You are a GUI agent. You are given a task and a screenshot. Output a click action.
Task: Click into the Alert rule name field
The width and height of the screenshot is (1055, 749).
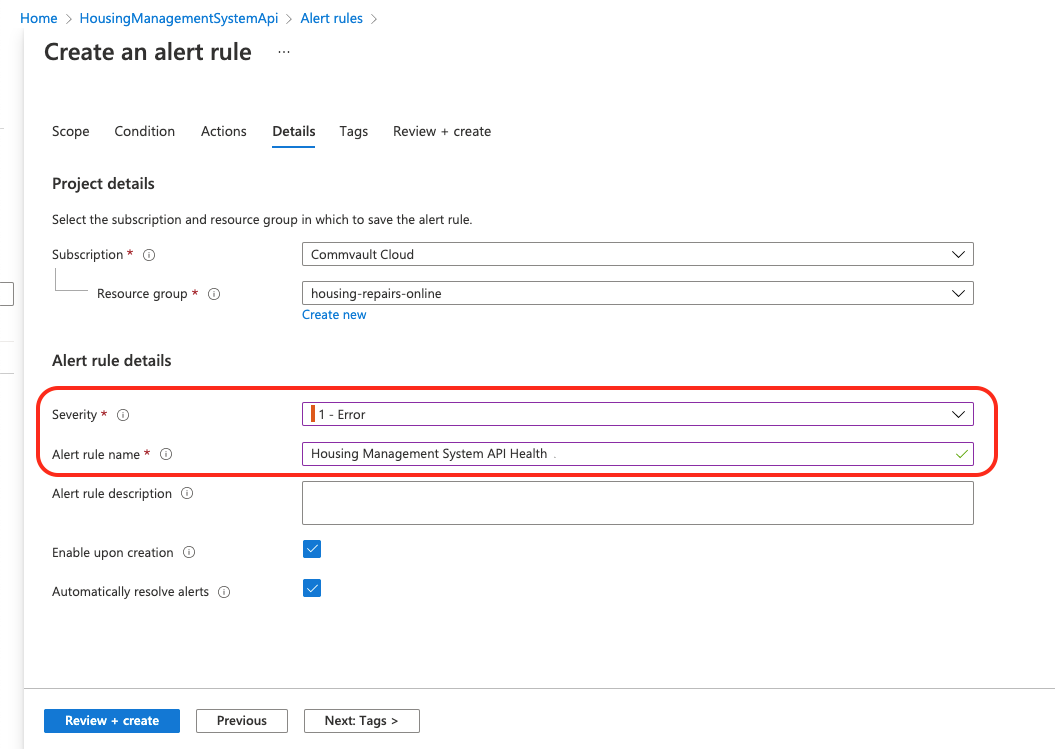pyautogui.click(x=638, y=454)
